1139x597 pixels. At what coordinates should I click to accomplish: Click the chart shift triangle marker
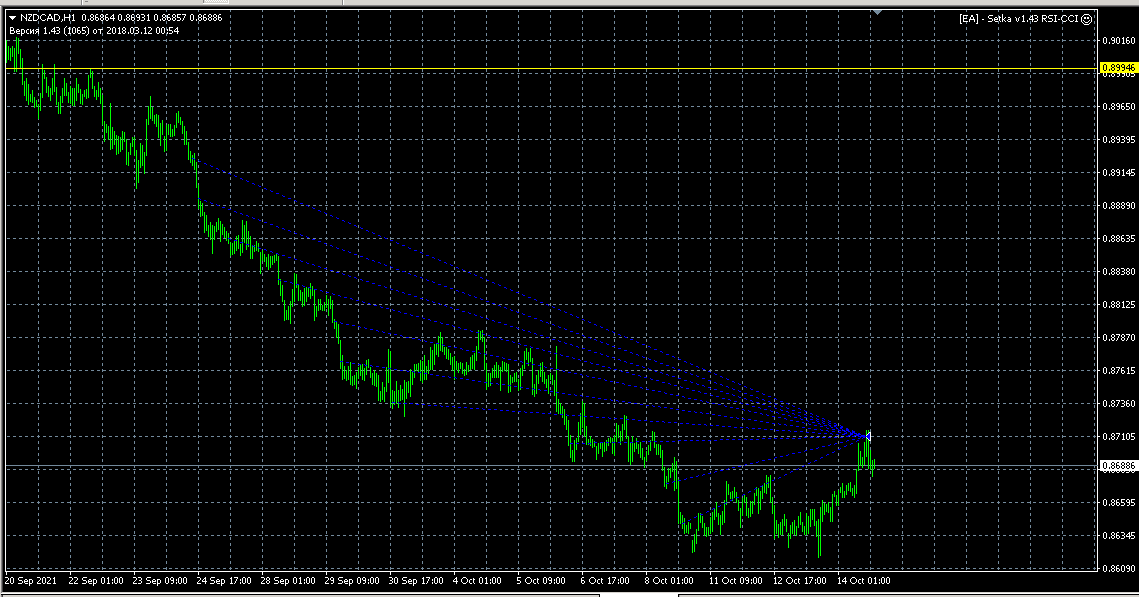(x=877, y=12)
